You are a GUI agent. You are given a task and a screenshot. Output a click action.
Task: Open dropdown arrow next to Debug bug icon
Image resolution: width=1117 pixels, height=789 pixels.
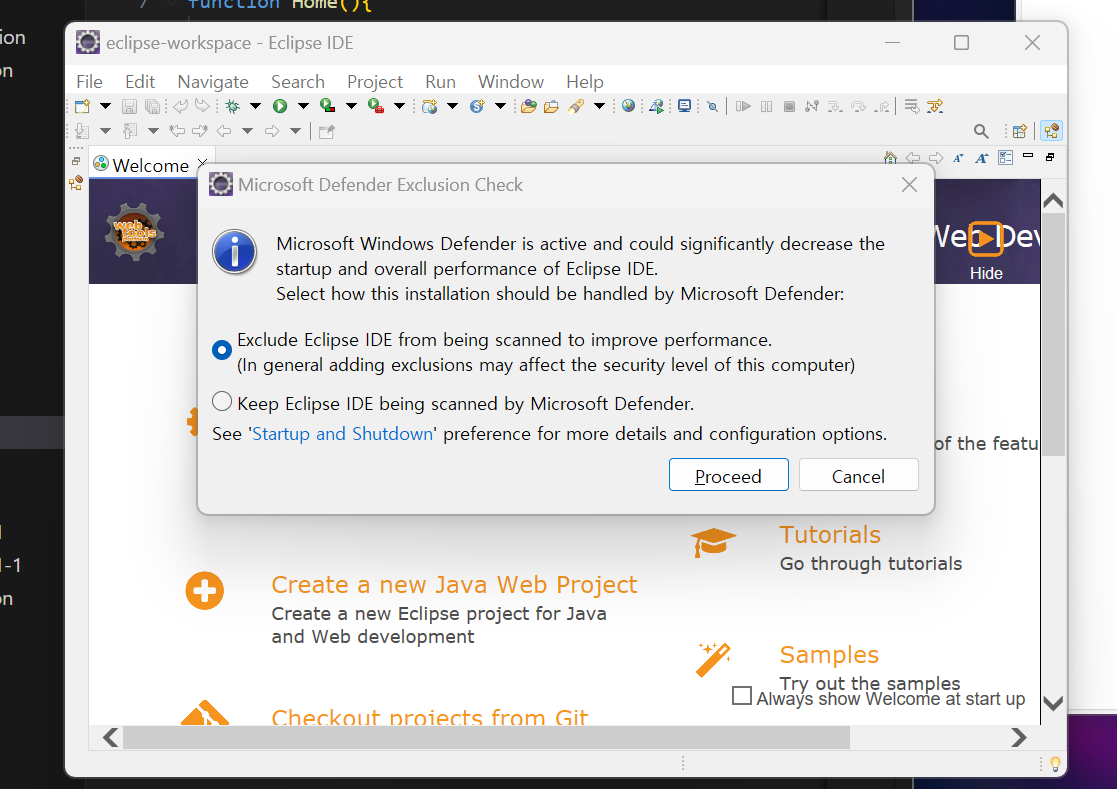pos(255,106)
